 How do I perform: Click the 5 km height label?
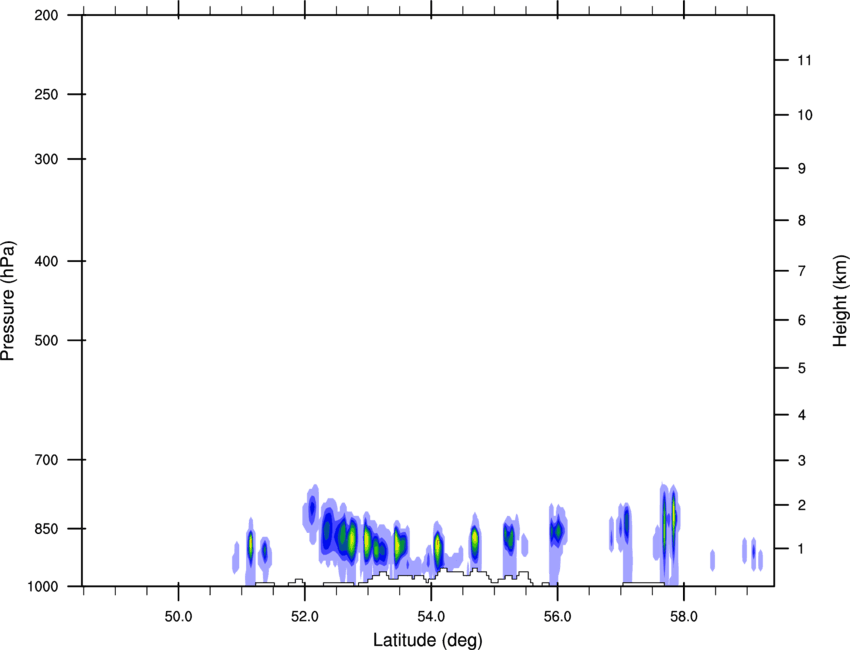(x=801, y=368)
